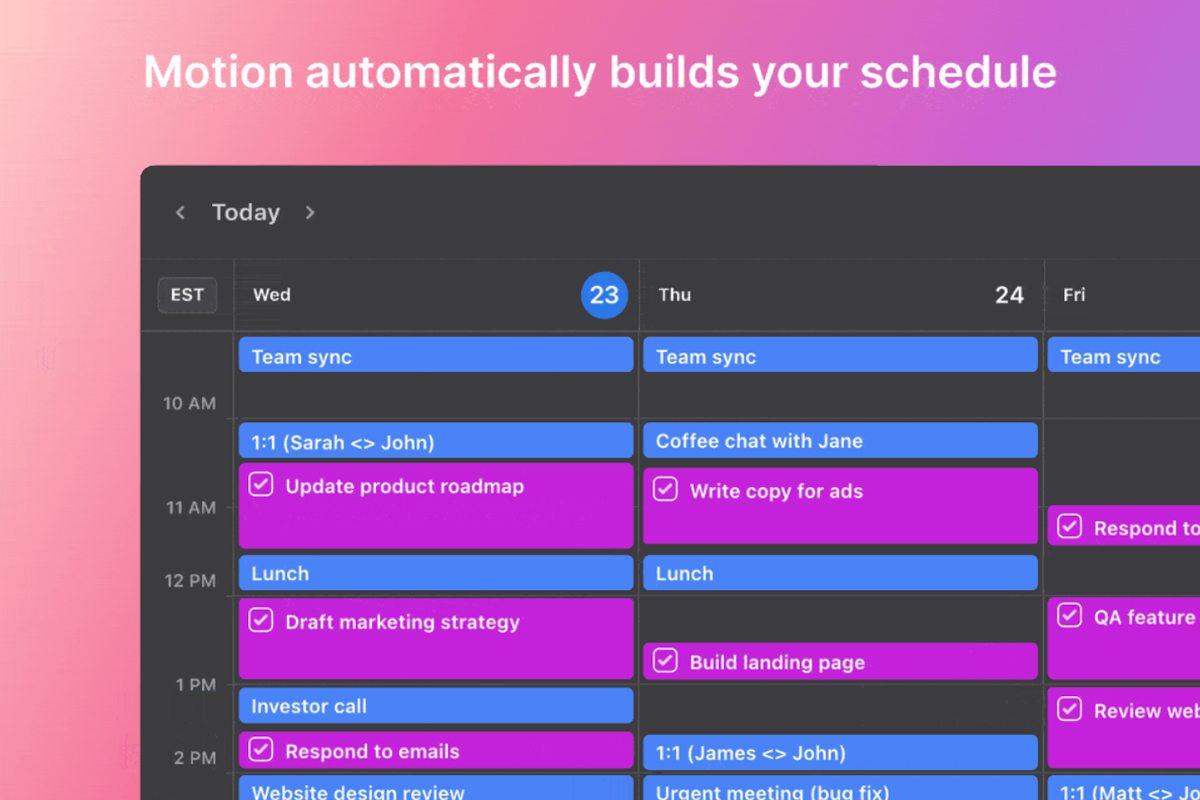1200x800 pixels.
Task: Expand the previous day with the left arrow
Action: [180, 212]
